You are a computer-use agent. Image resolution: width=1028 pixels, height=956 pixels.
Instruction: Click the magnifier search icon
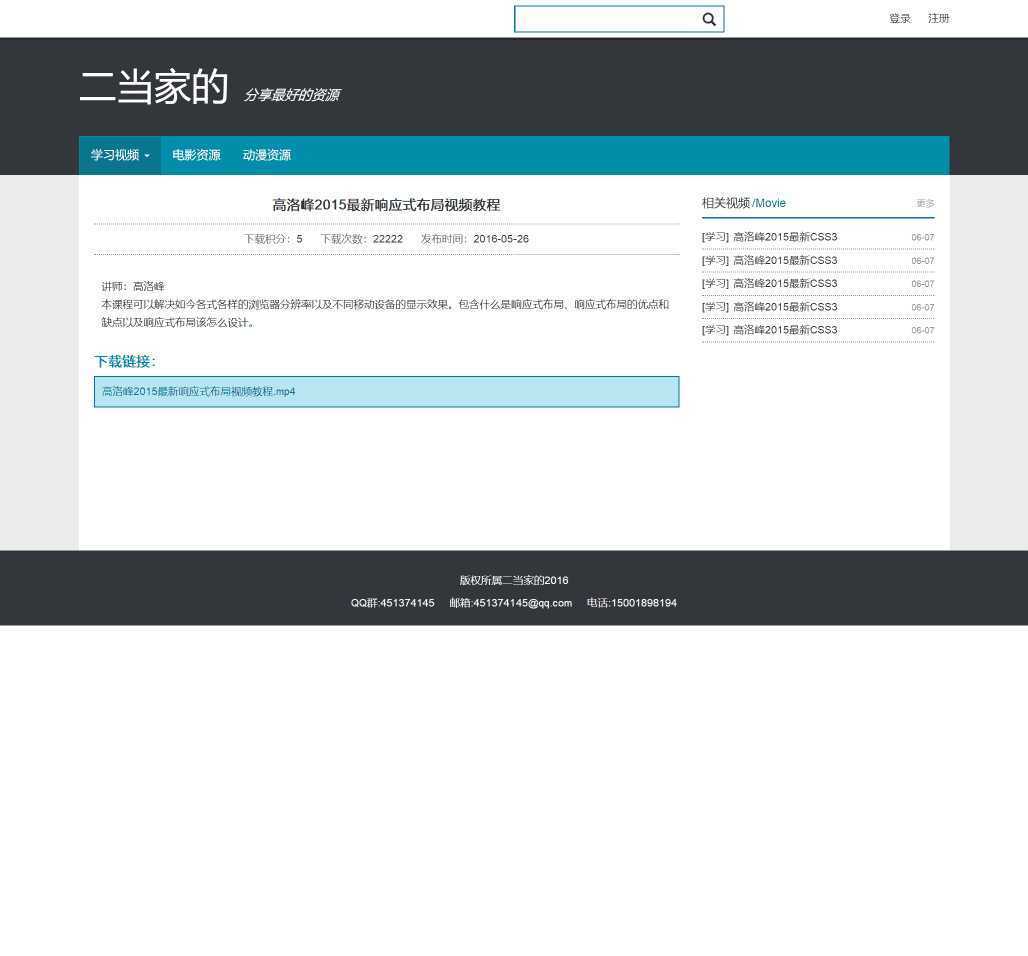tap(709, 19)
